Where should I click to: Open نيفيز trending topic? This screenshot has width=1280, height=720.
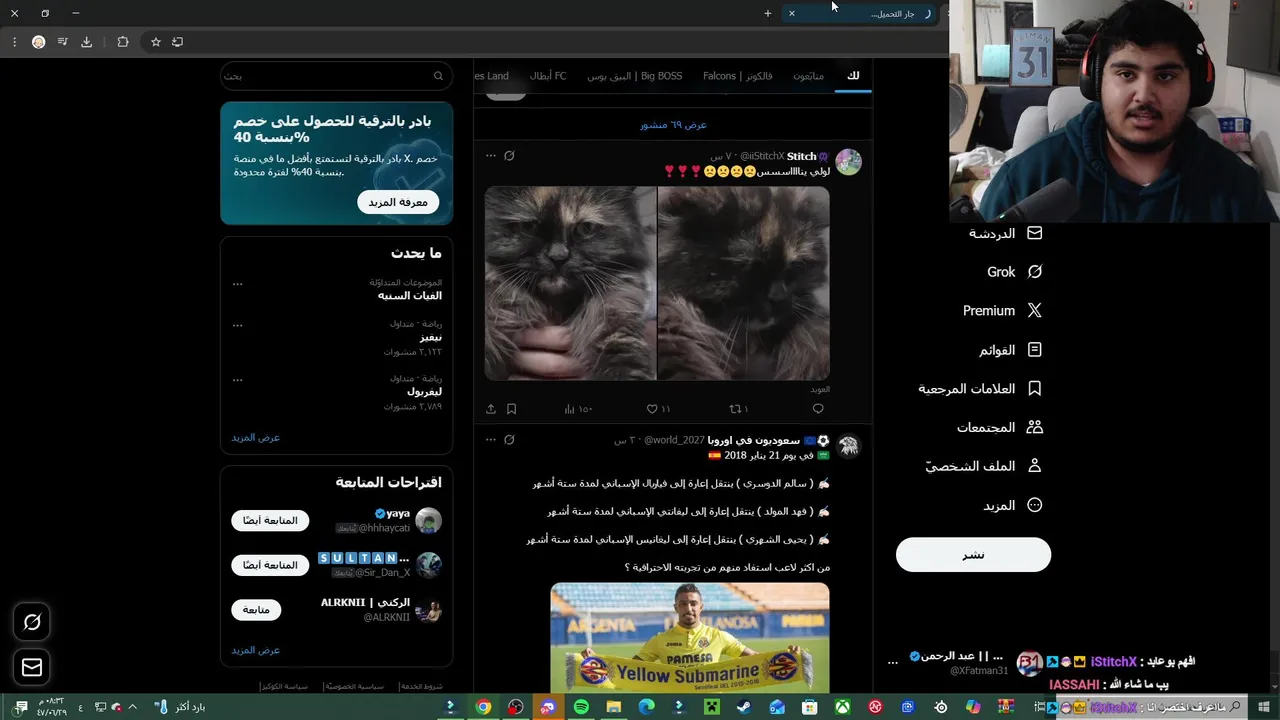pos(410,337)
